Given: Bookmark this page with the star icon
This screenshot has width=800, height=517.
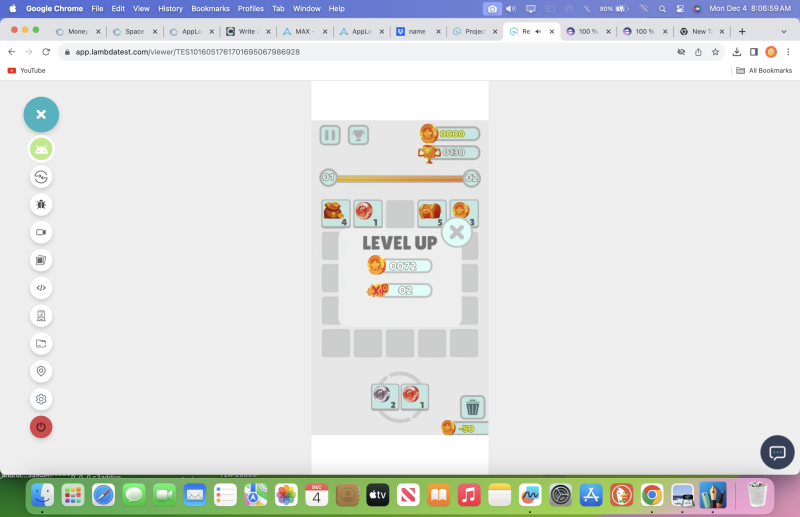Looking at the screenshot, I should [715, 52].
